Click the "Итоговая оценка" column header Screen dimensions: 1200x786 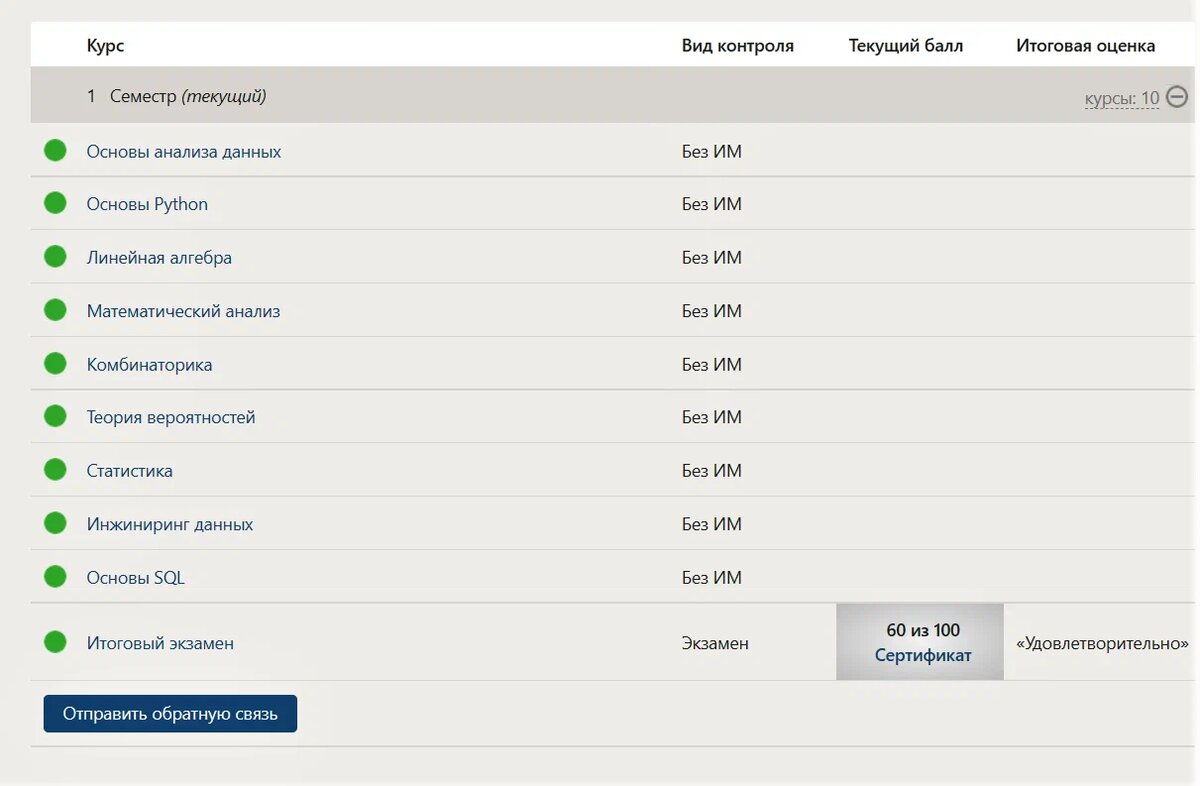(x=1085, y=46)
